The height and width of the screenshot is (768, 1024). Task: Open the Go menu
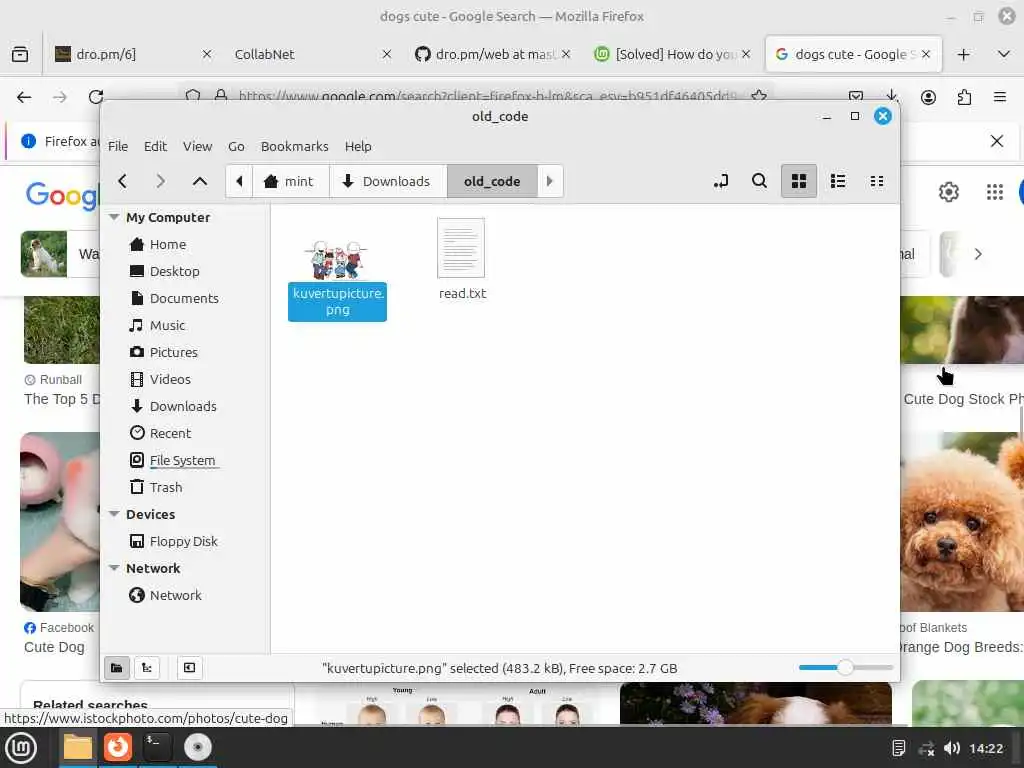click(x=236, y=146)
